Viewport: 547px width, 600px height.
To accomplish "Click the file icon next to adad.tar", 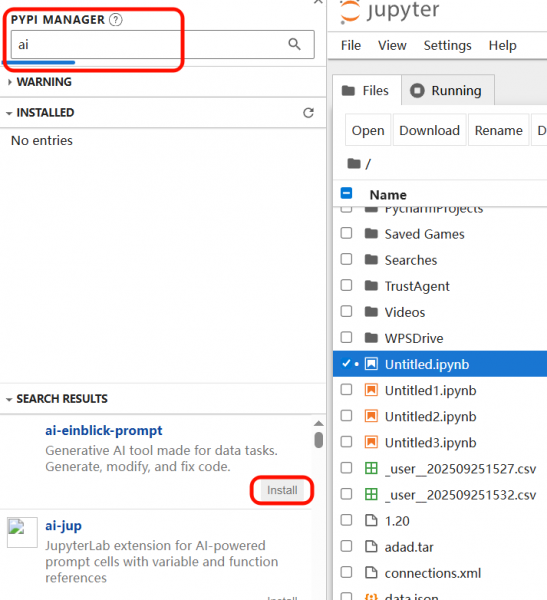I will point(371,546).
